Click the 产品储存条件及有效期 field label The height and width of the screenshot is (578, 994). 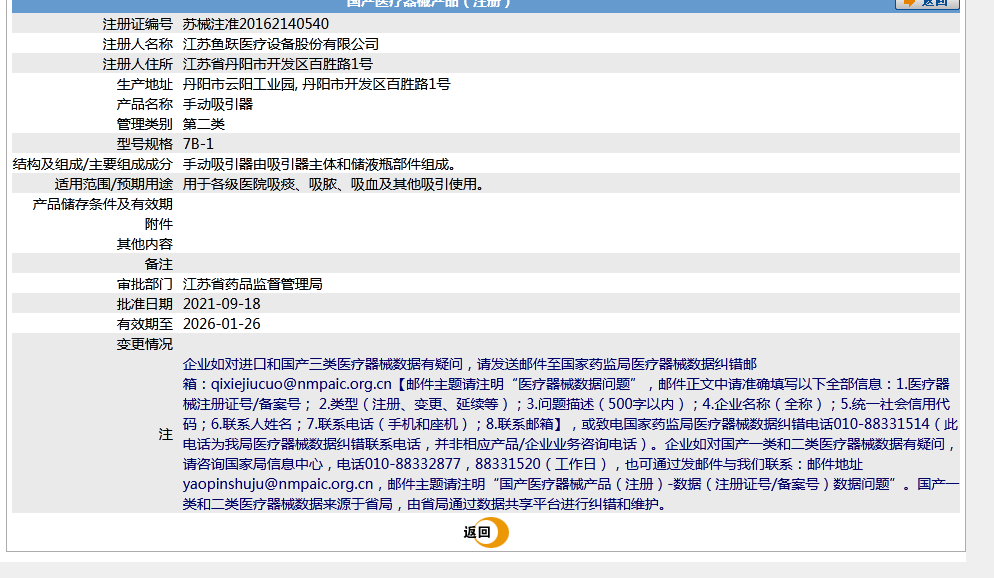click(102, 204)
